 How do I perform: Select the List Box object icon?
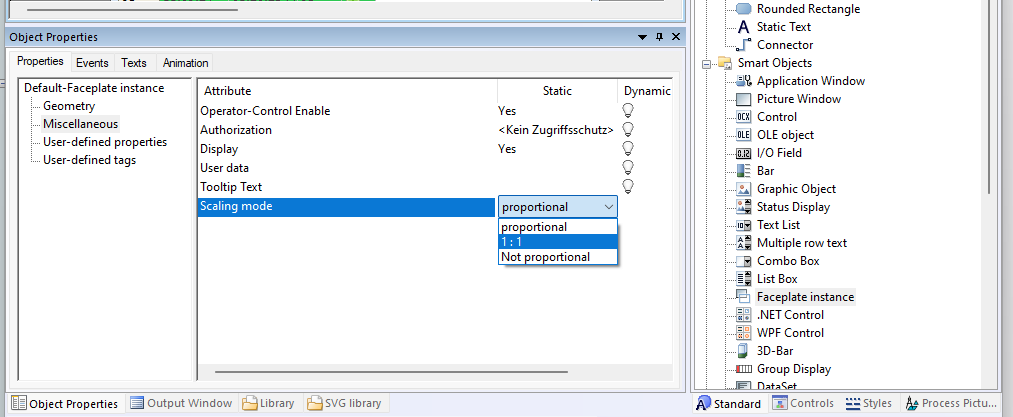click(x=744, y=279)
